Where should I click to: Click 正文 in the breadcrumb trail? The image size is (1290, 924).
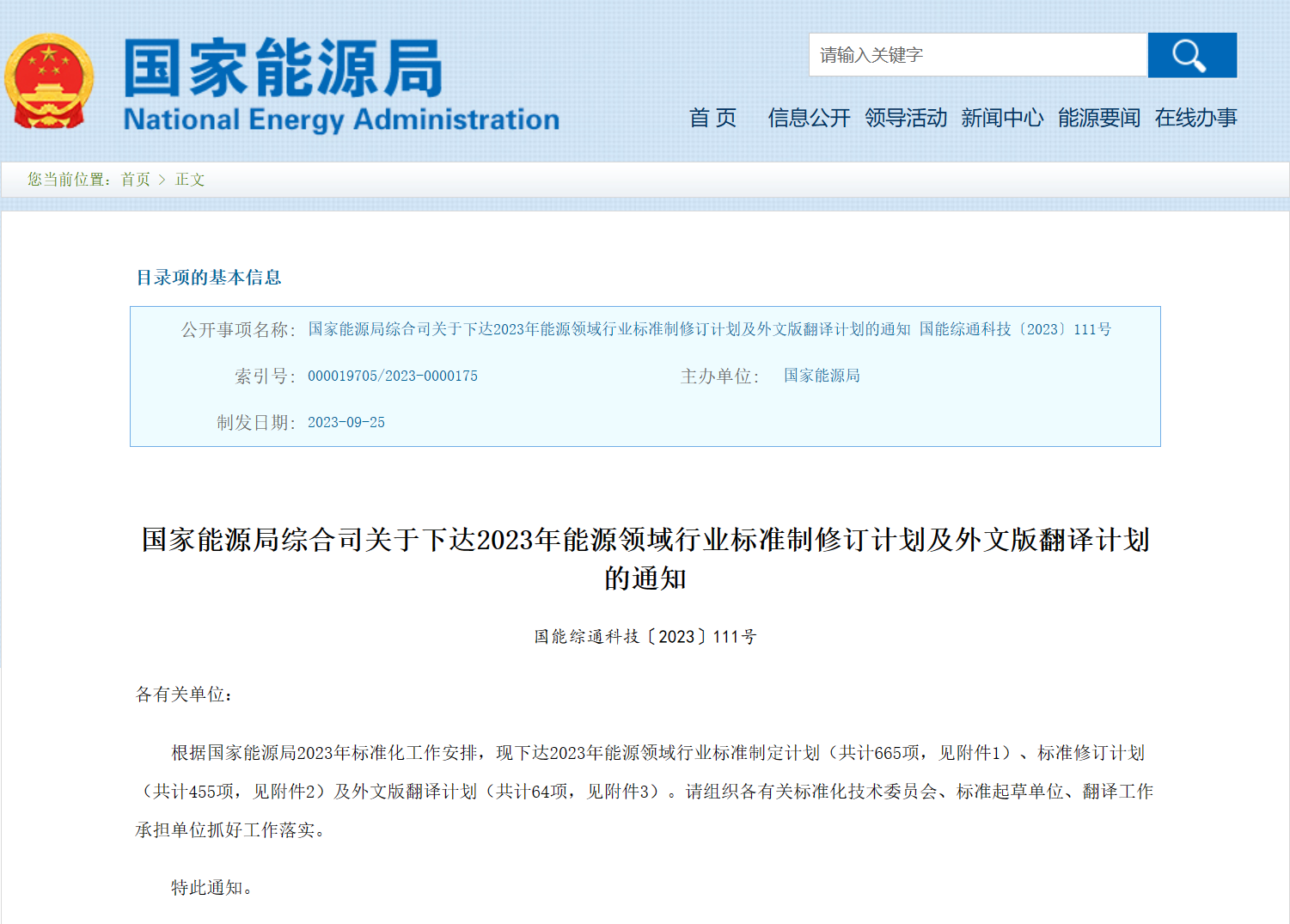click(x=190, y=180)
